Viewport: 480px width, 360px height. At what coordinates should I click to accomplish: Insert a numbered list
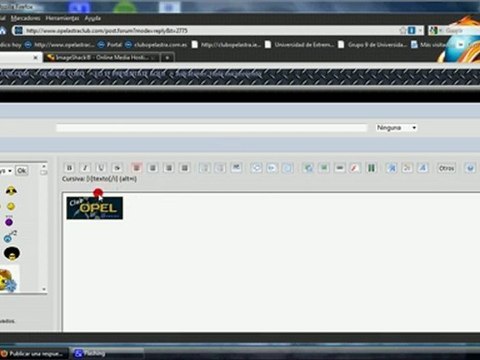220,168
